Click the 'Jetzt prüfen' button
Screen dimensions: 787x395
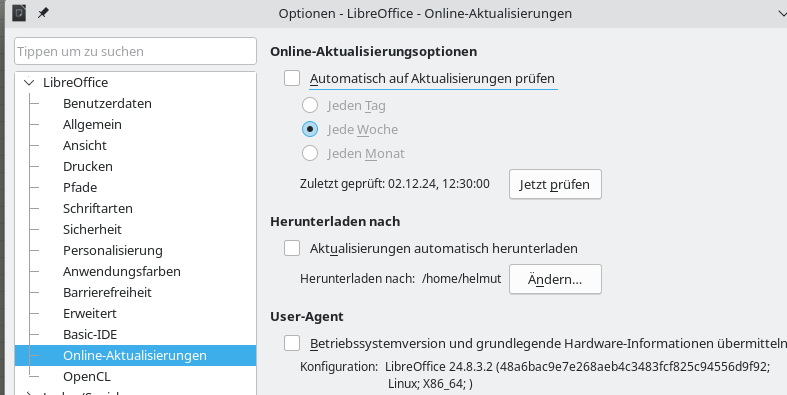(555, 184)
